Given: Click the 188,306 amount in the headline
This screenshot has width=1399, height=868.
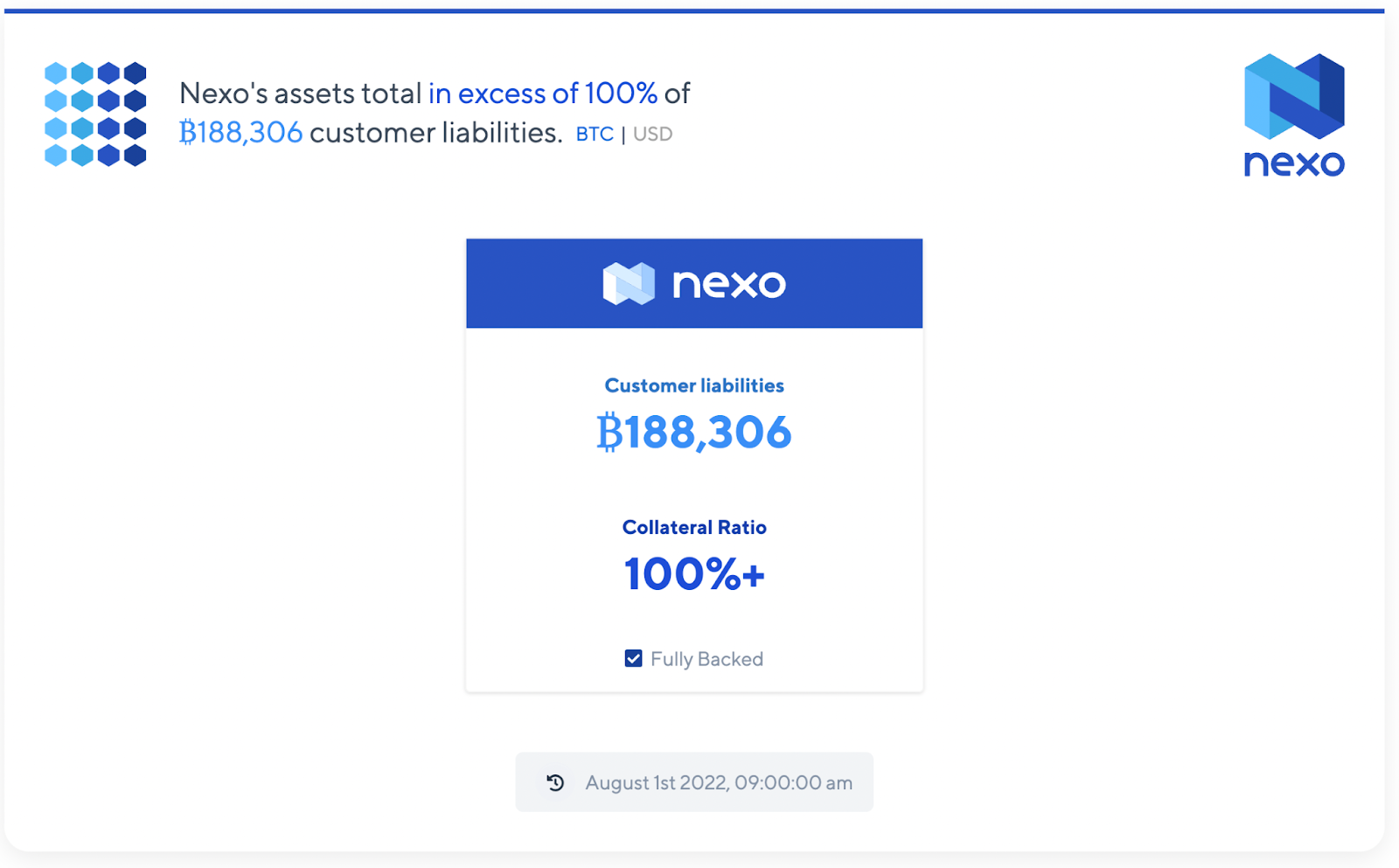Looking at the screenshot, I should point(250,133).
